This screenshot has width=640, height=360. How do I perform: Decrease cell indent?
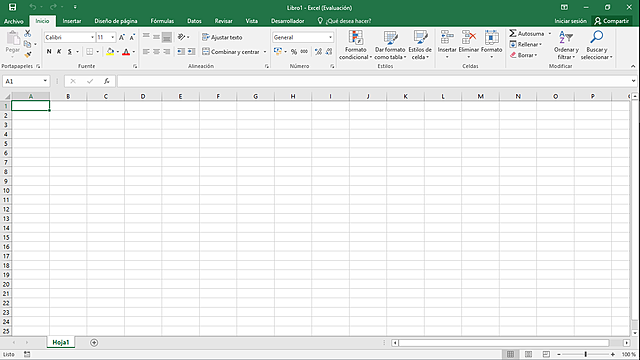(181, 51)
